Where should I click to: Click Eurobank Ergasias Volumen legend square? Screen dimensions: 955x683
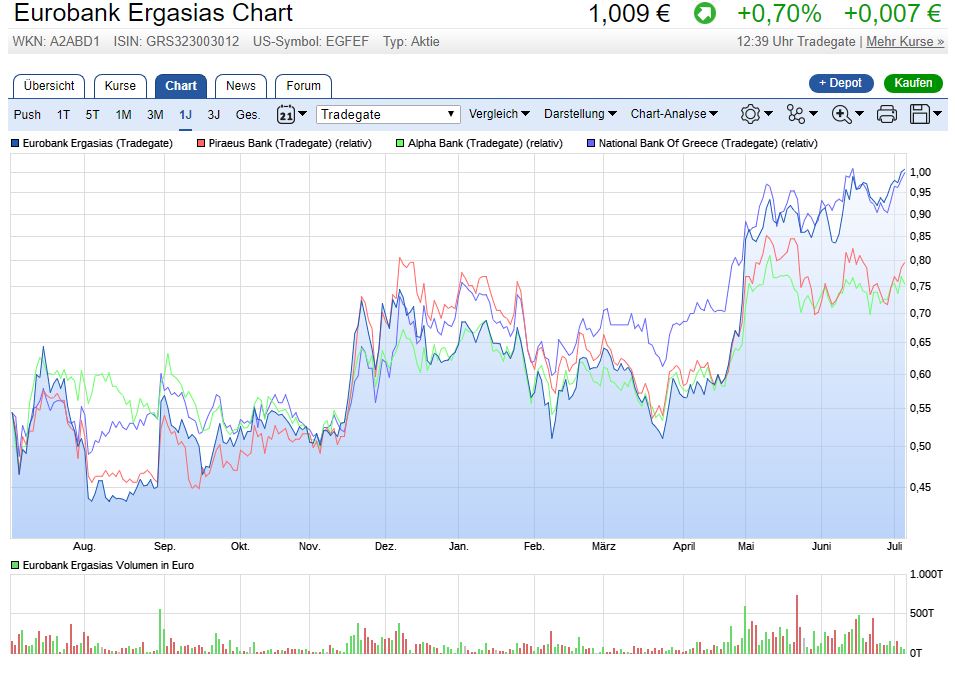(x=15, y=565)
